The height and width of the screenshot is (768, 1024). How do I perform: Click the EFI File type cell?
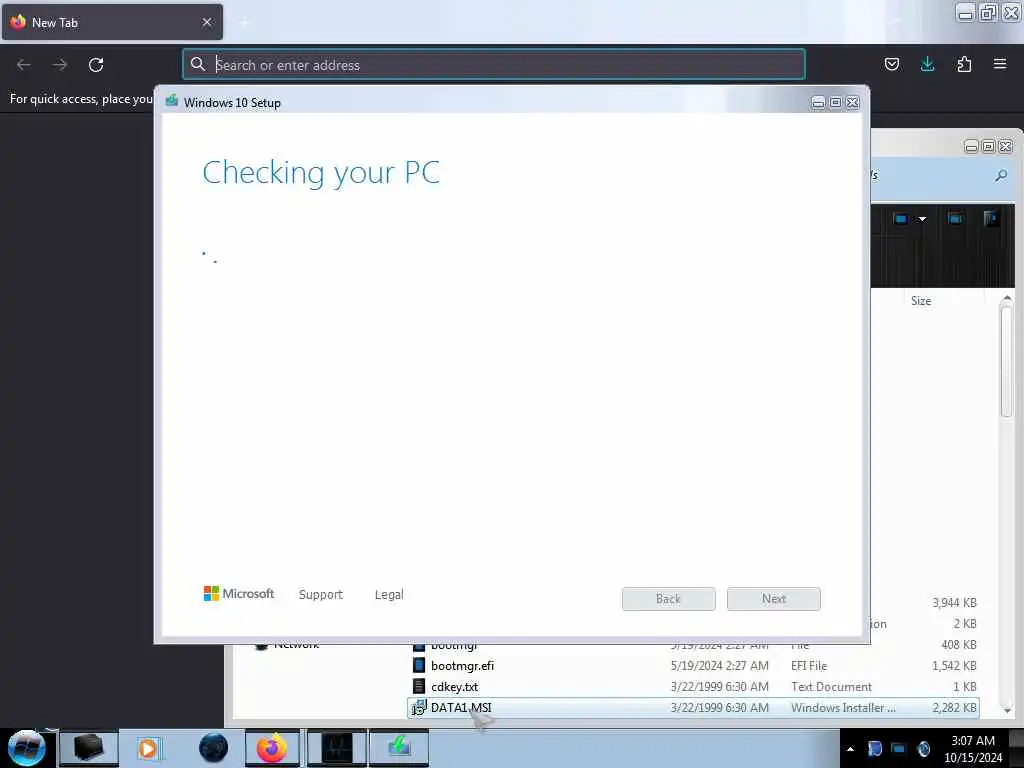pyautogui.click(x=809, y=666)
